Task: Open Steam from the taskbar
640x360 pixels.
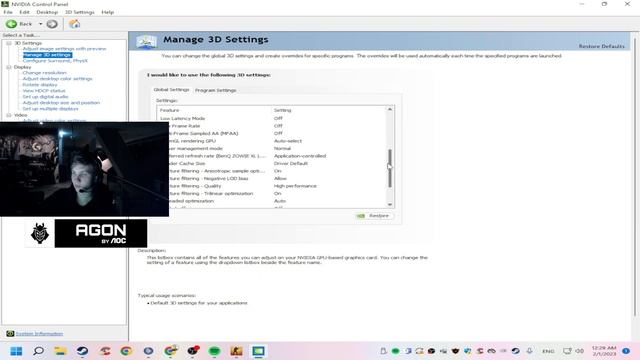Action: coord(82,351)
